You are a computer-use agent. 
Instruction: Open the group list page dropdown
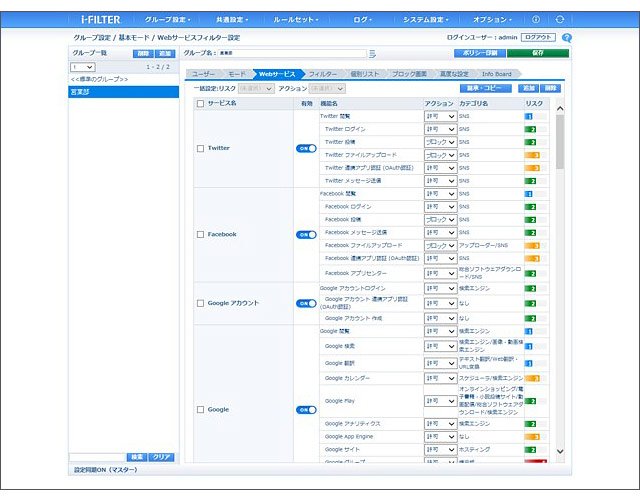(83, 67)
